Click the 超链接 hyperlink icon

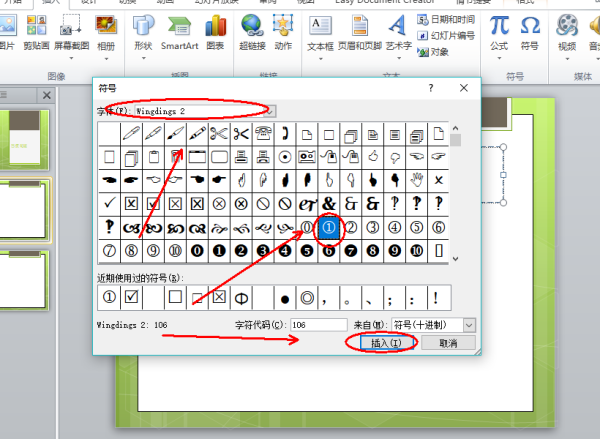pyautogui.click(x=252, y=25)
